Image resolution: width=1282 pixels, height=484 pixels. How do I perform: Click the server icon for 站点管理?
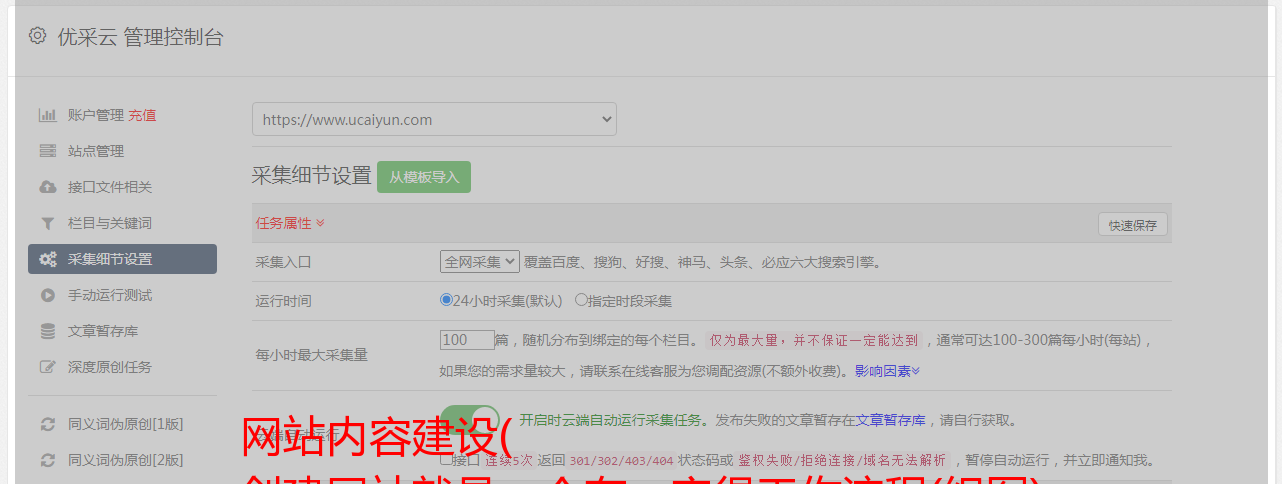(47, 151)
